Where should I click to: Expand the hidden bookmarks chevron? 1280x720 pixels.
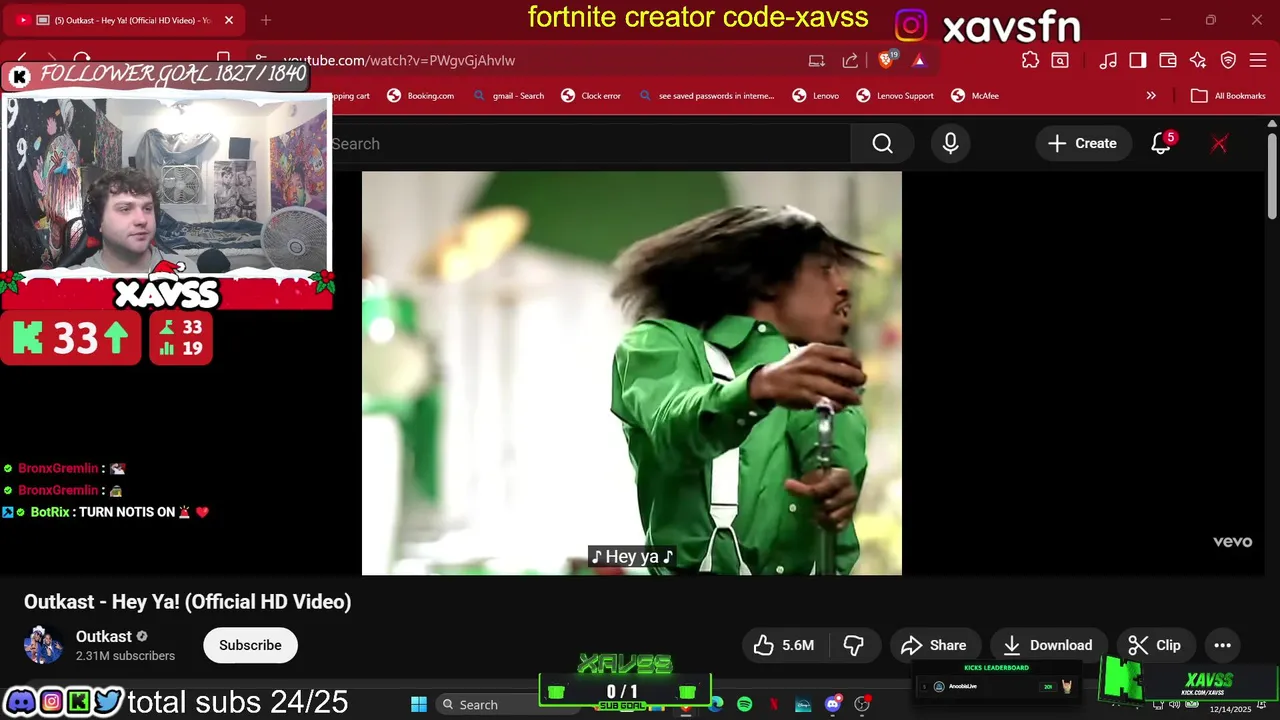[1151, 96]
